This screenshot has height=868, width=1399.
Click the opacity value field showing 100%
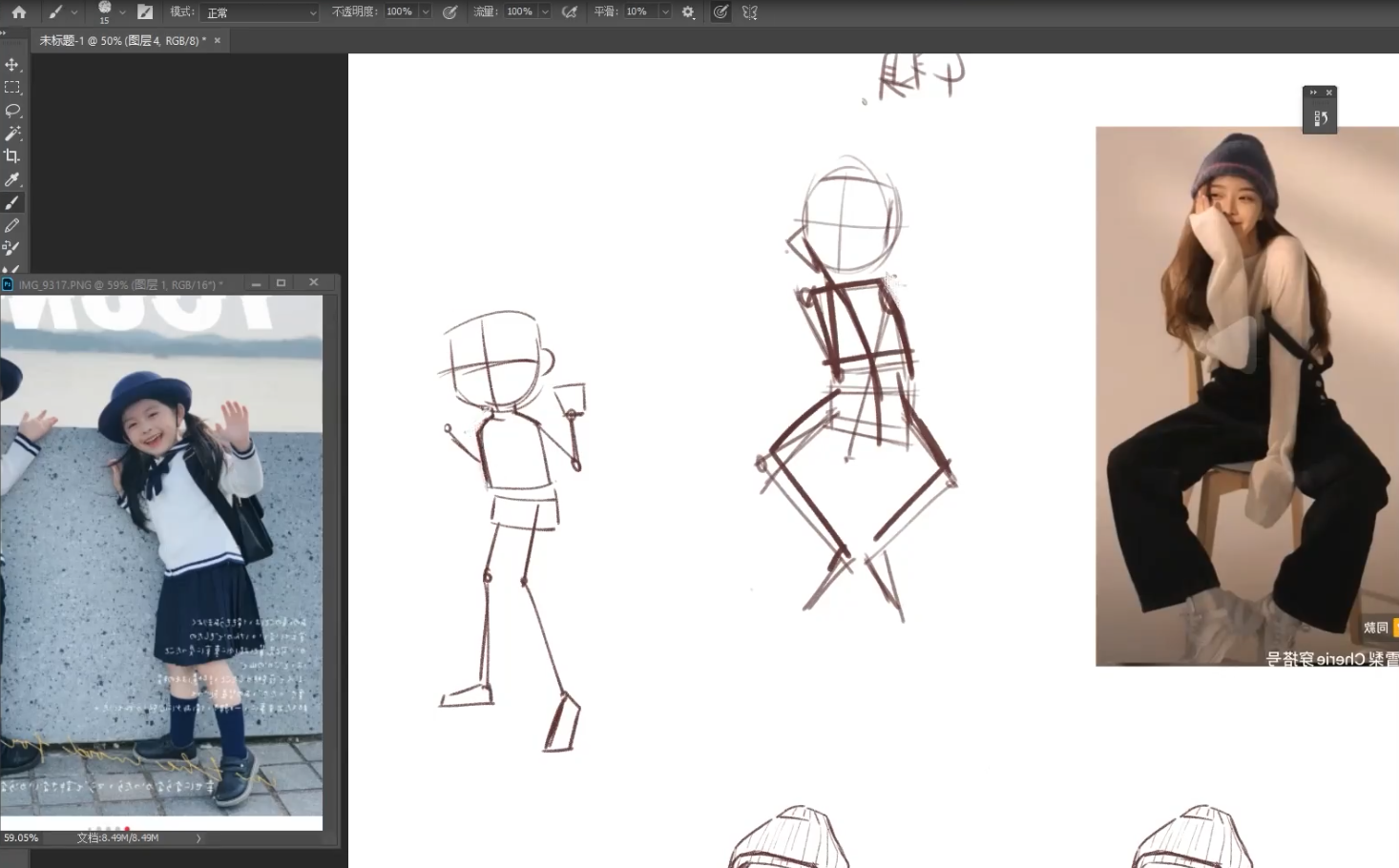coord(400,12)
